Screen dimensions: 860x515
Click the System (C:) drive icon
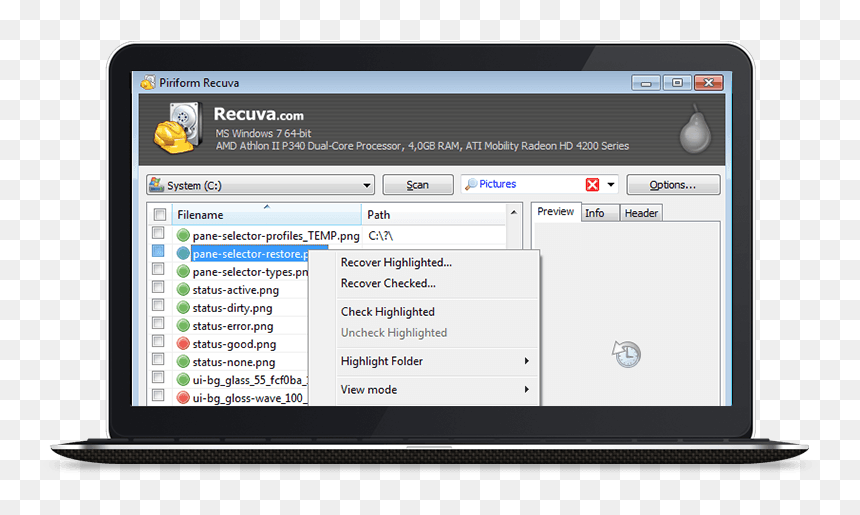point(156,184)
